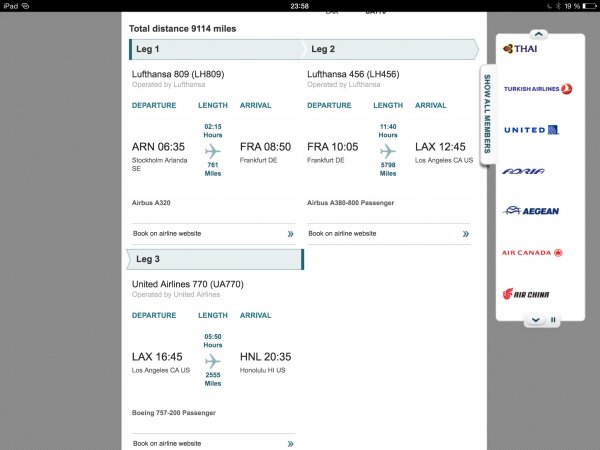Open the Show All Members side tab
The height and width of the screenshot is (450, 600).
point(487,111)
